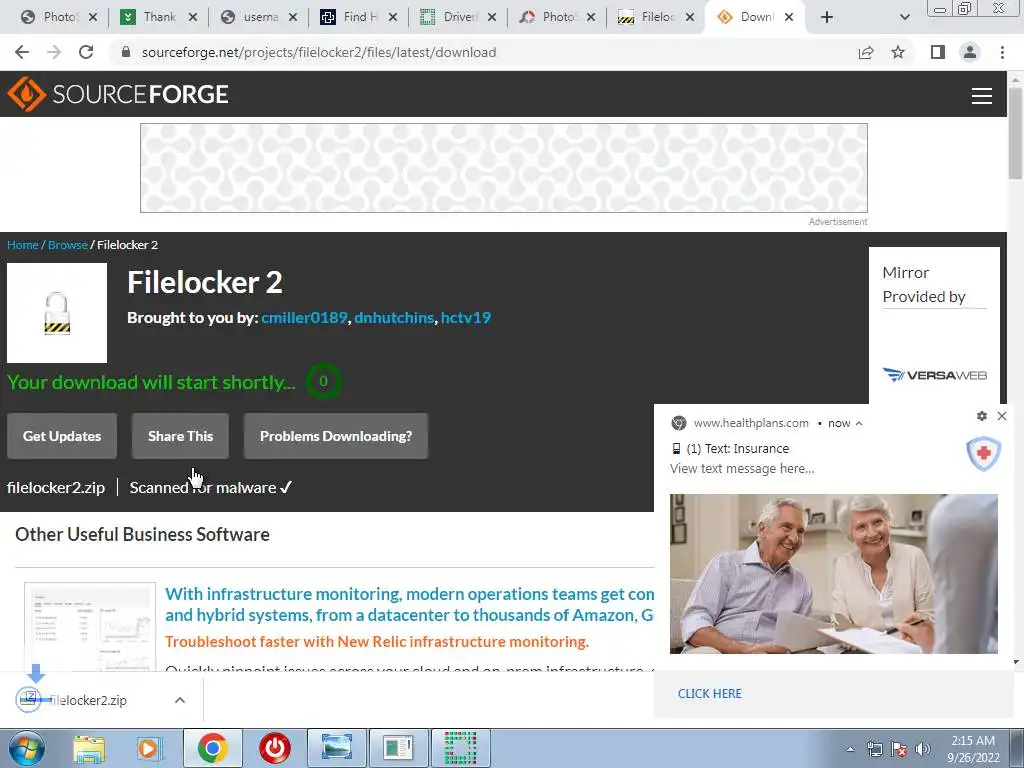Click 'Troubleshoot faster with New Relic' text

point(377,641)
